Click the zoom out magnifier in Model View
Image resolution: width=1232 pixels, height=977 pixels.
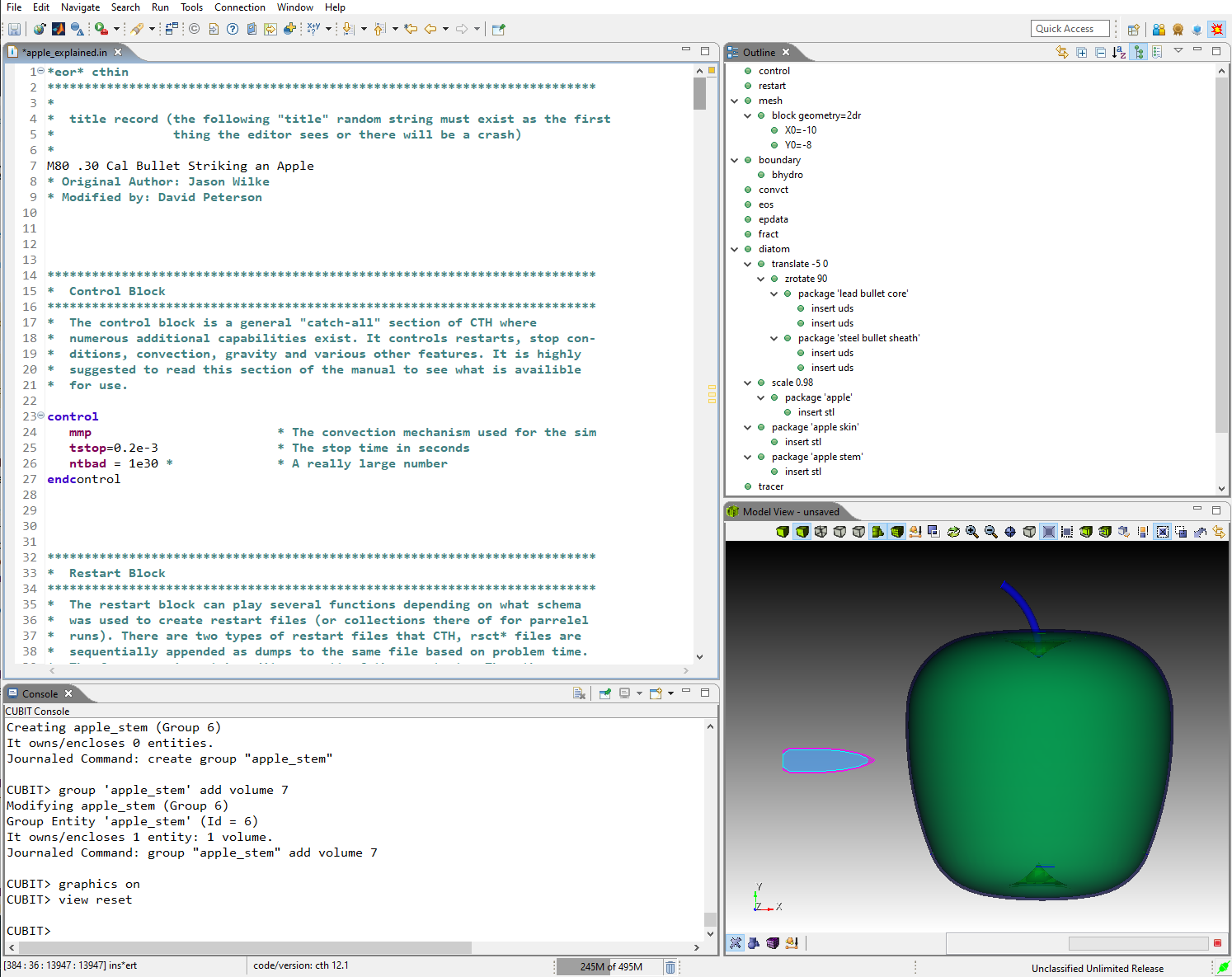(991, 532)
